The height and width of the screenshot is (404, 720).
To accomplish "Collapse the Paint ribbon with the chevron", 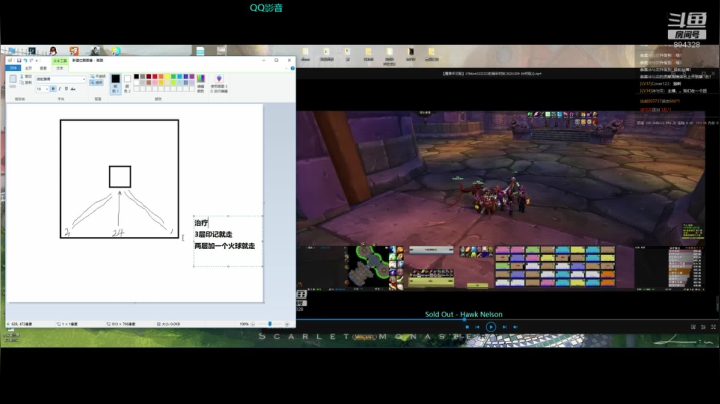I will (286, 68).
